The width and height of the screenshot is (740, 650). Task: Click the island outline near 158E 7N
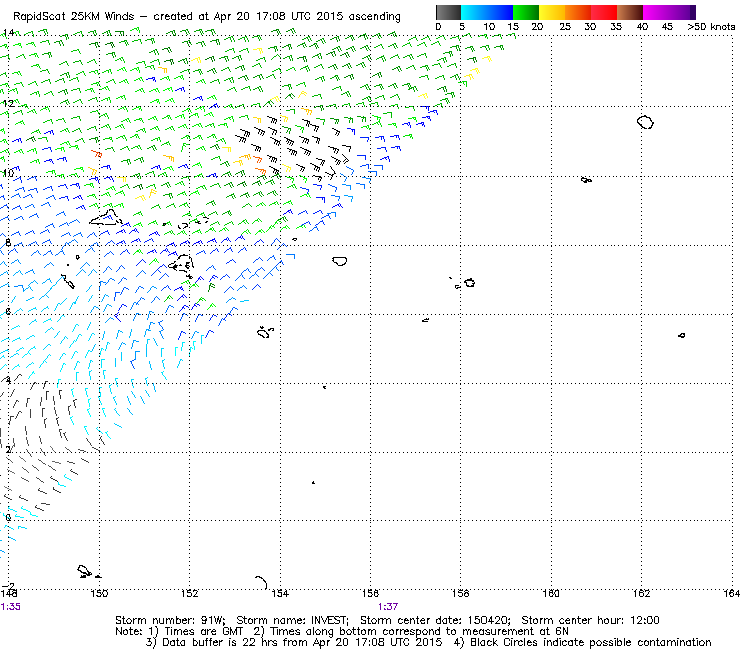point(470,283)
